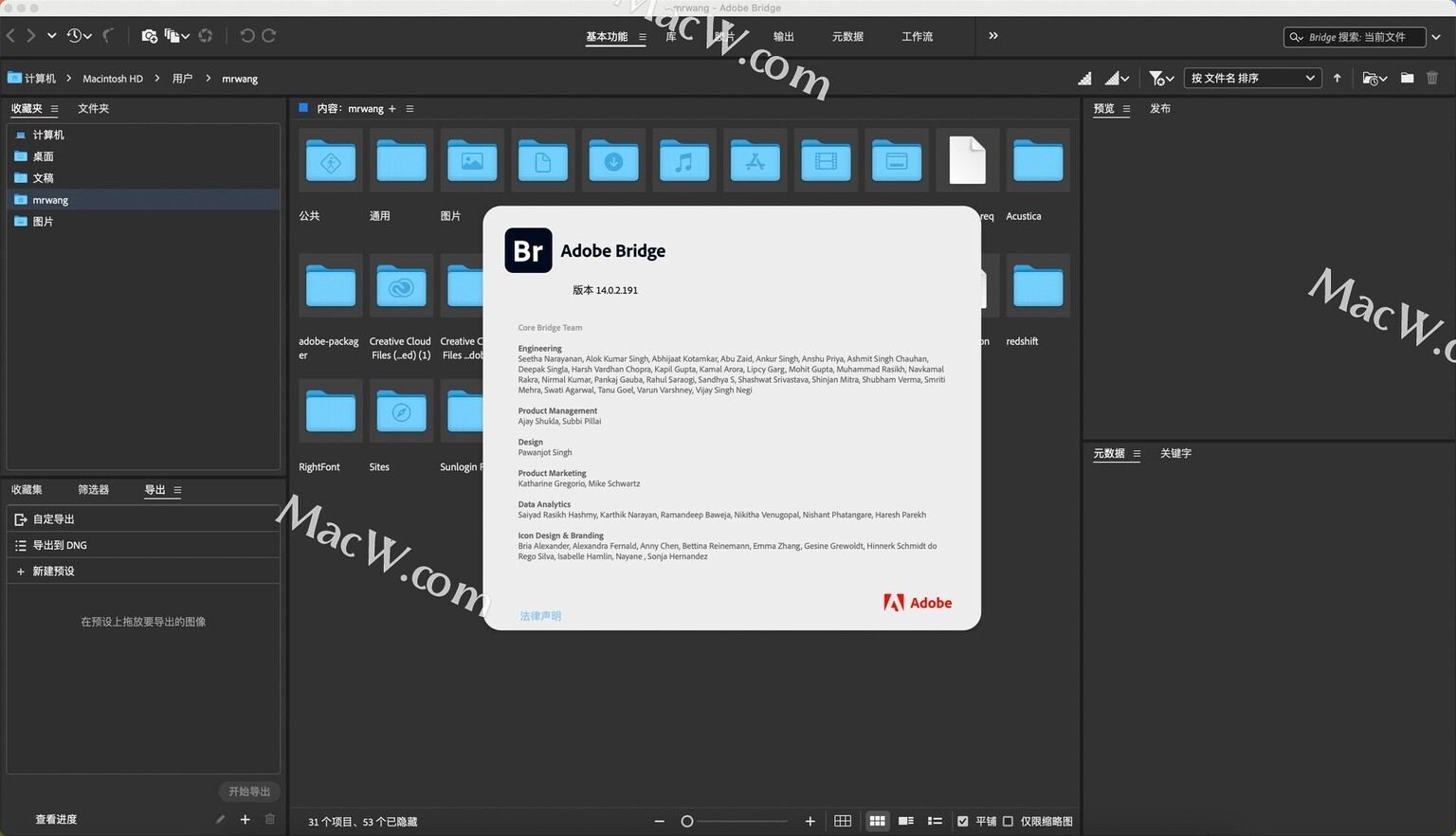This screenshot has height=836, width=1456.
Task: Increase thumbnail size plus button
Action: 810,822
